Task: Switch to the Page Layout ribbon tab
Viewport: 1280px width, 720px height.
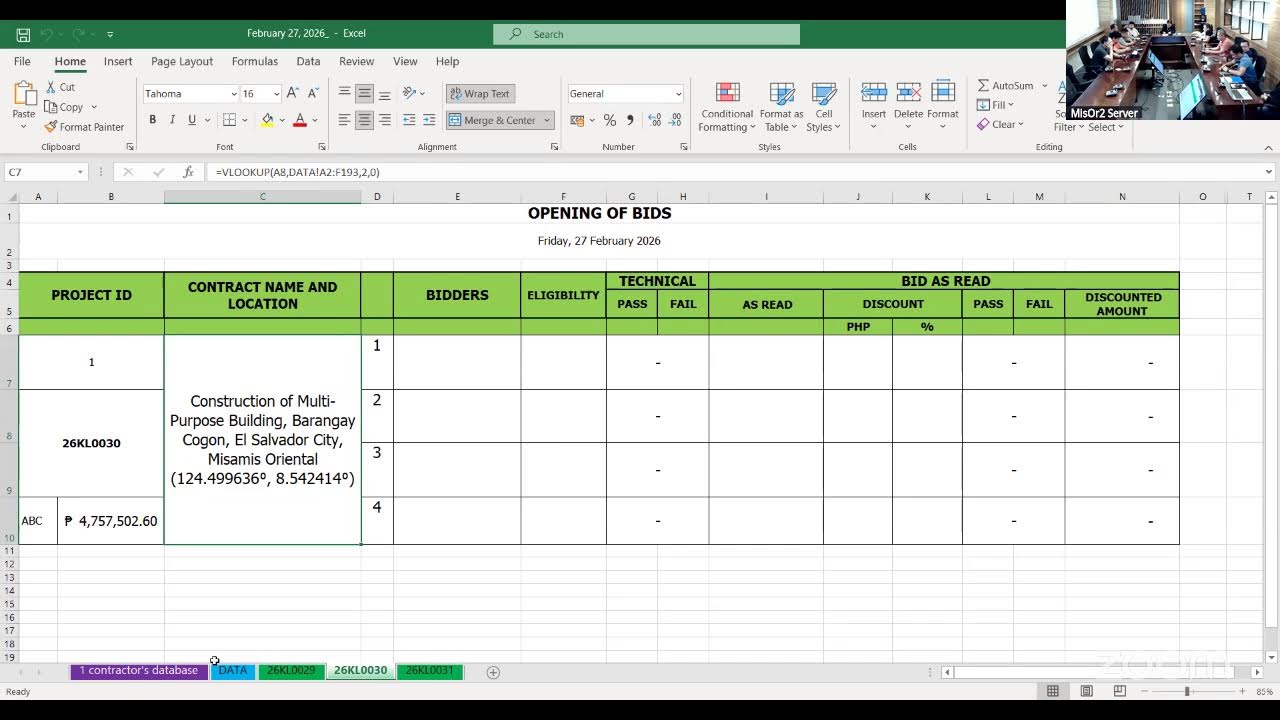Action: point(182,61)
